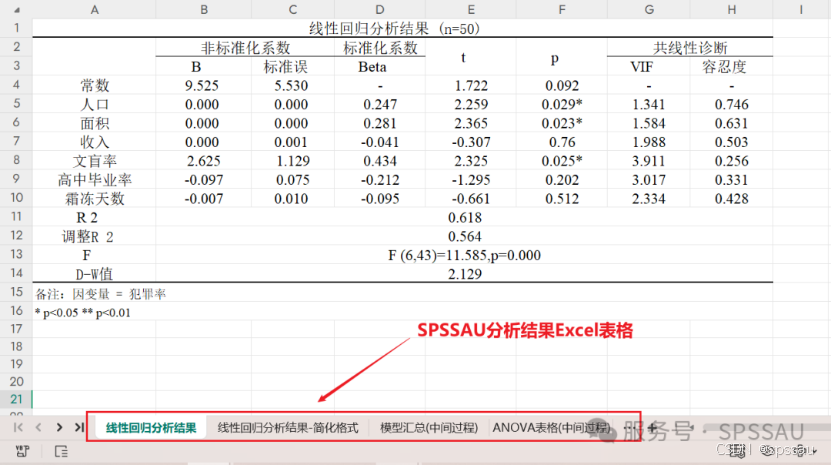The height and width of the screenshot is (465, 831).
Task: Click the 调整R 2 value 0.564
Action: click(x=465, y=236)
